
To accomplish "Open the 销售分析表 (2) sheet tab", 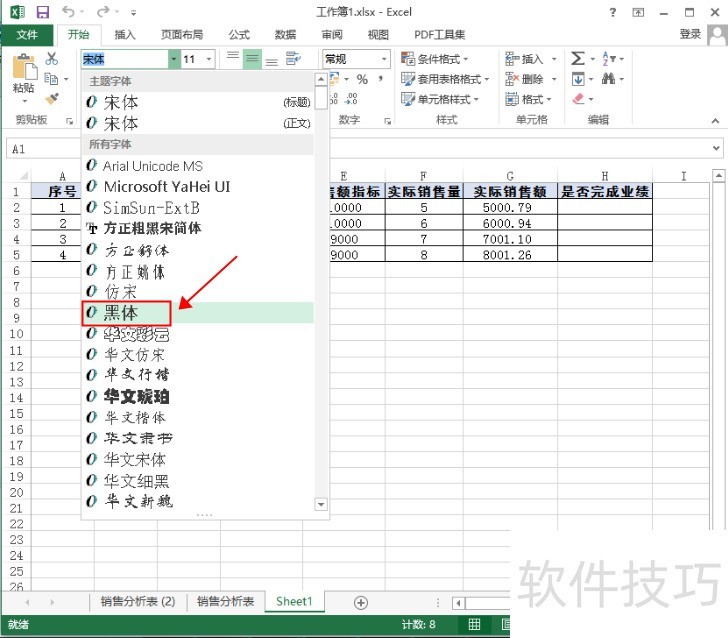I will point(138,602).
